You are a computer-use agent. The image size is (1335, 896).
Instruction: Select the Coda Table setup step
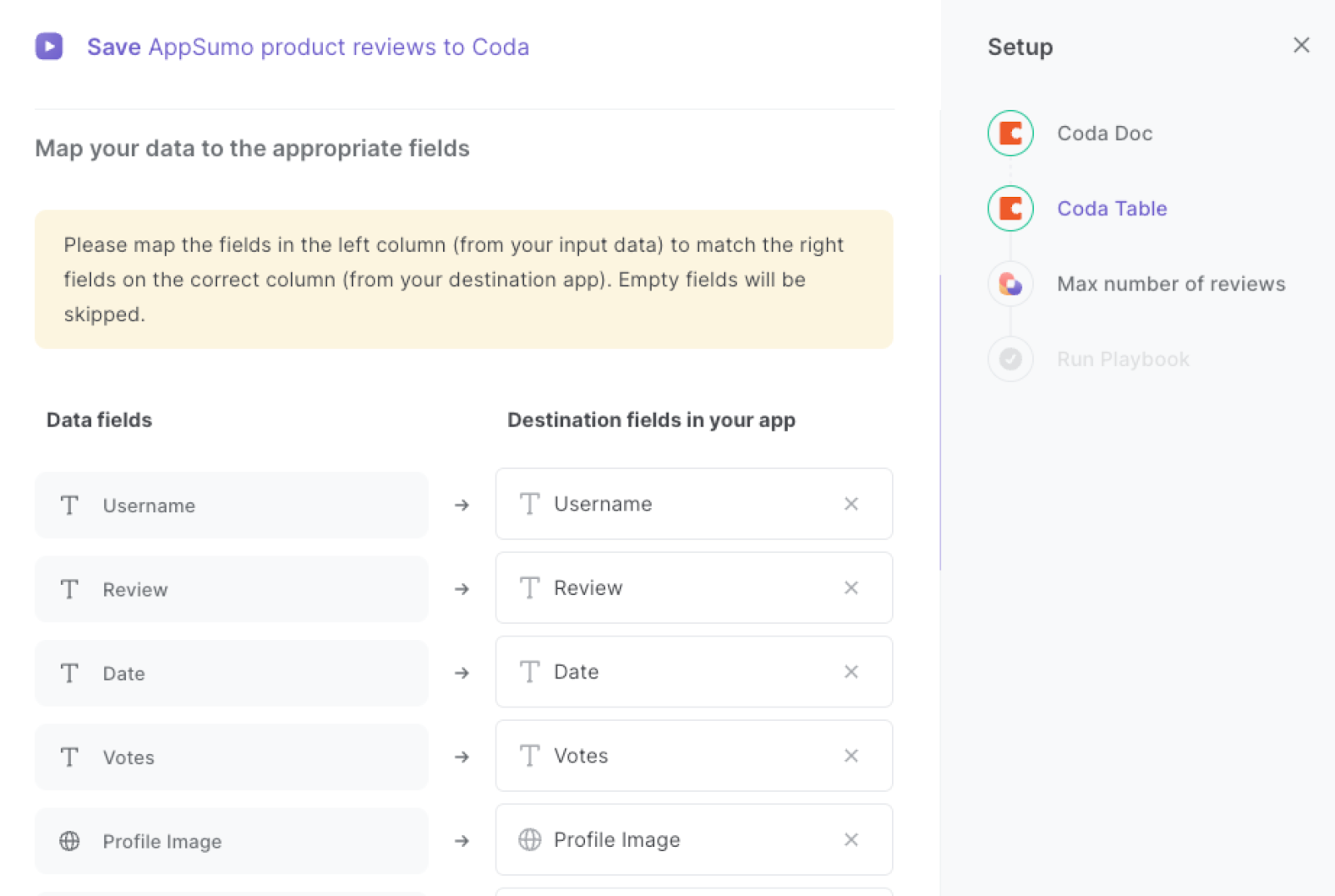coord(1111,209)
